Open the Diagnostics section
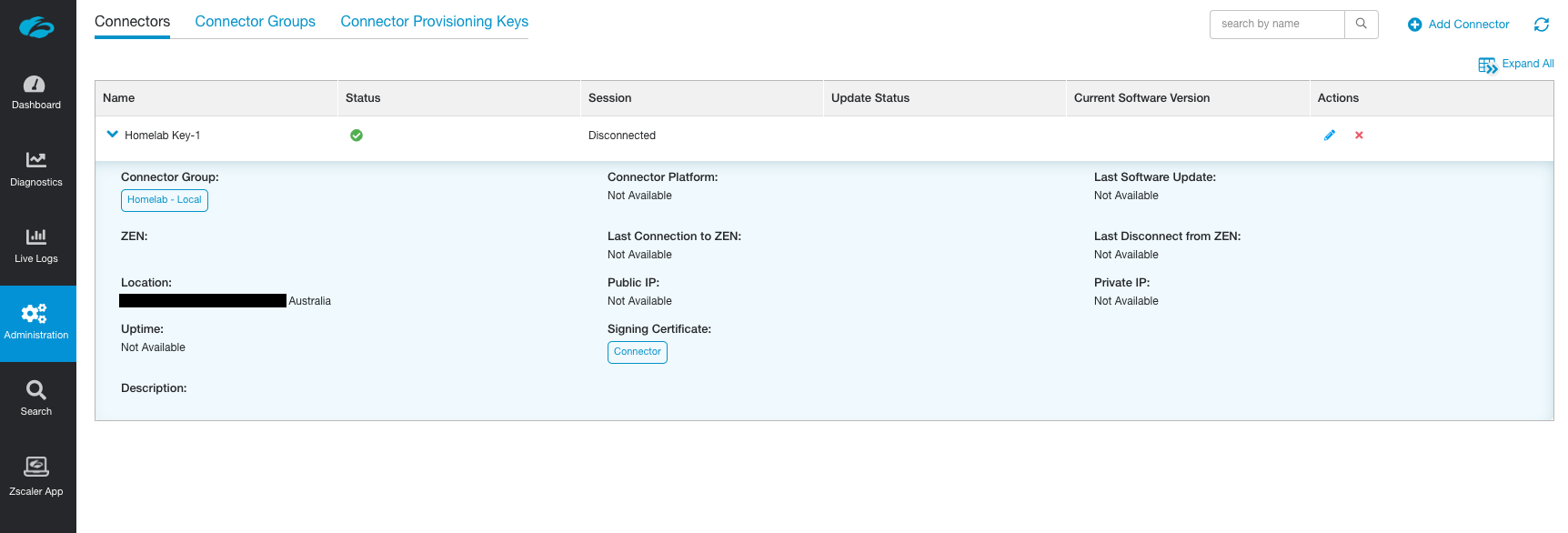The image size is (1568, 533). 36,169
